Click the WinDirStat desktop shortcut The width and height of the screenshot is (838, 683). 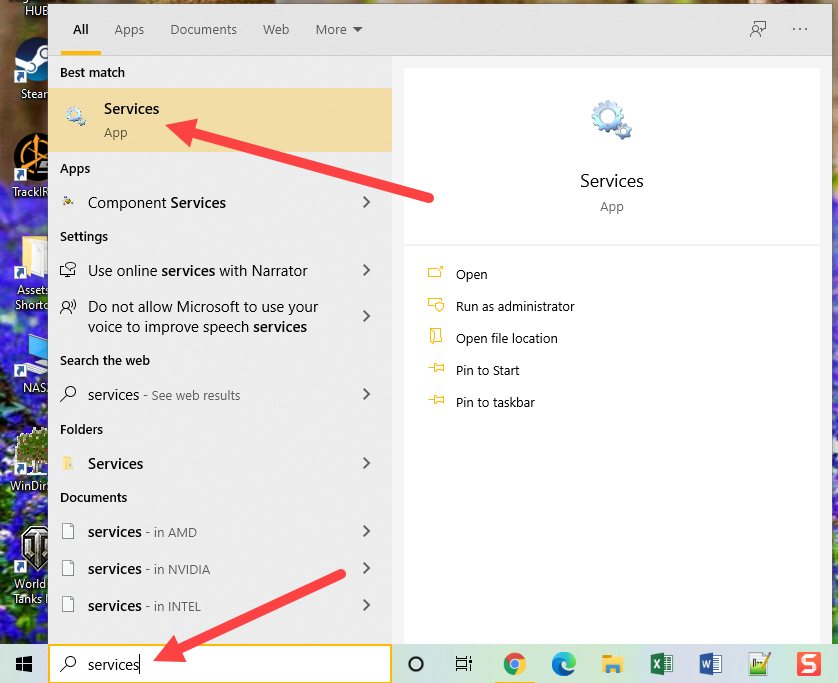29,460
